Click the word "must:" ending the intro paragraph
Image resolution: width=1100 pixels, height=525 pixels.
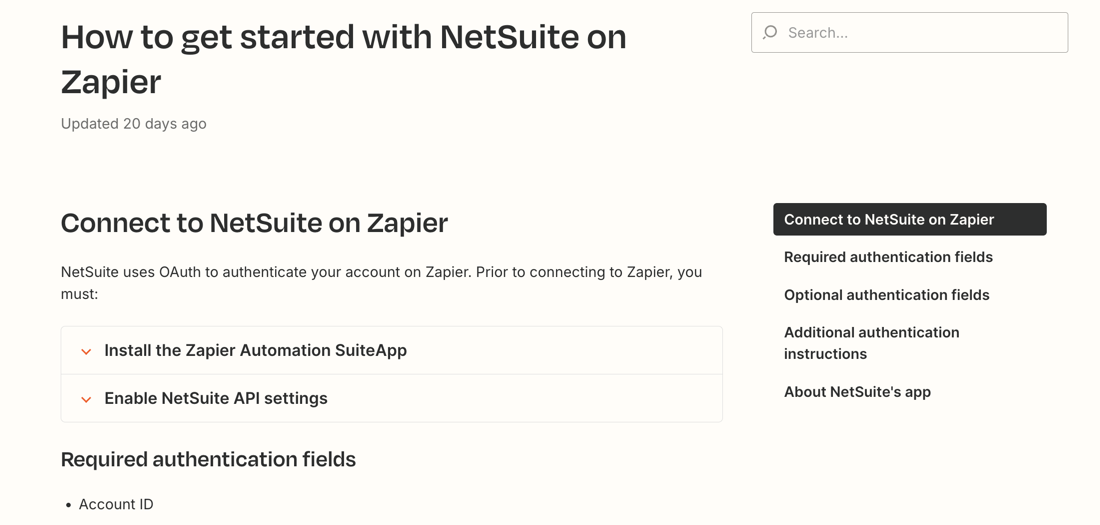click(x=79, y=294)
